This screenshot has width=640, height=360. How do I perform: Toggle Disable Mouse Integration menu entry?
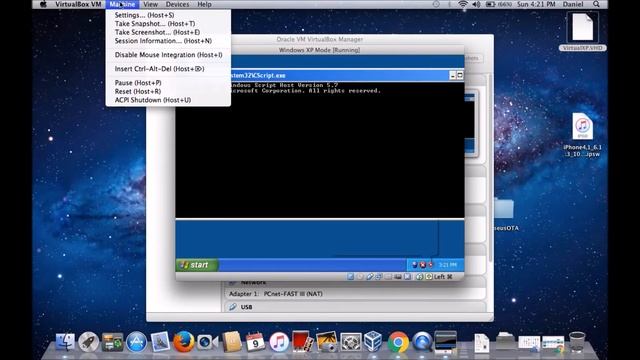[168, 55]
